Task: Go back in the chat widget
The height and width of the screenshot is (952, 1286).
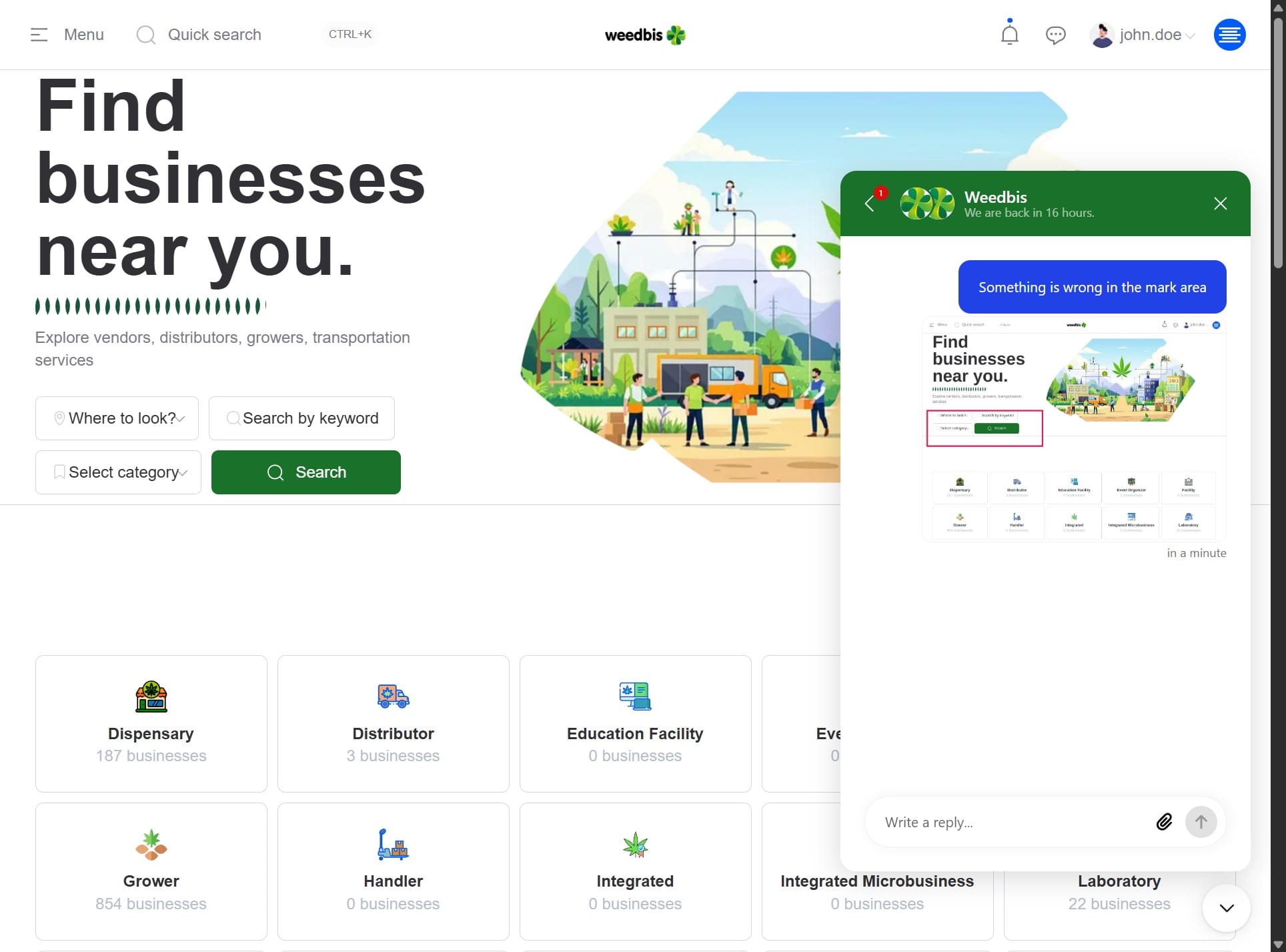Action: (870, 203)
